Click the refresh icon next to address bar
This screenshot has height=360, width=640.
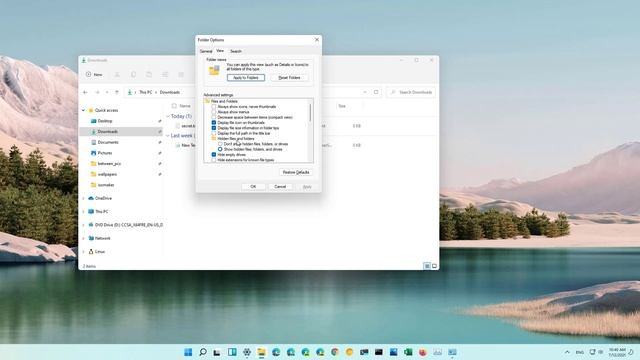376,92
